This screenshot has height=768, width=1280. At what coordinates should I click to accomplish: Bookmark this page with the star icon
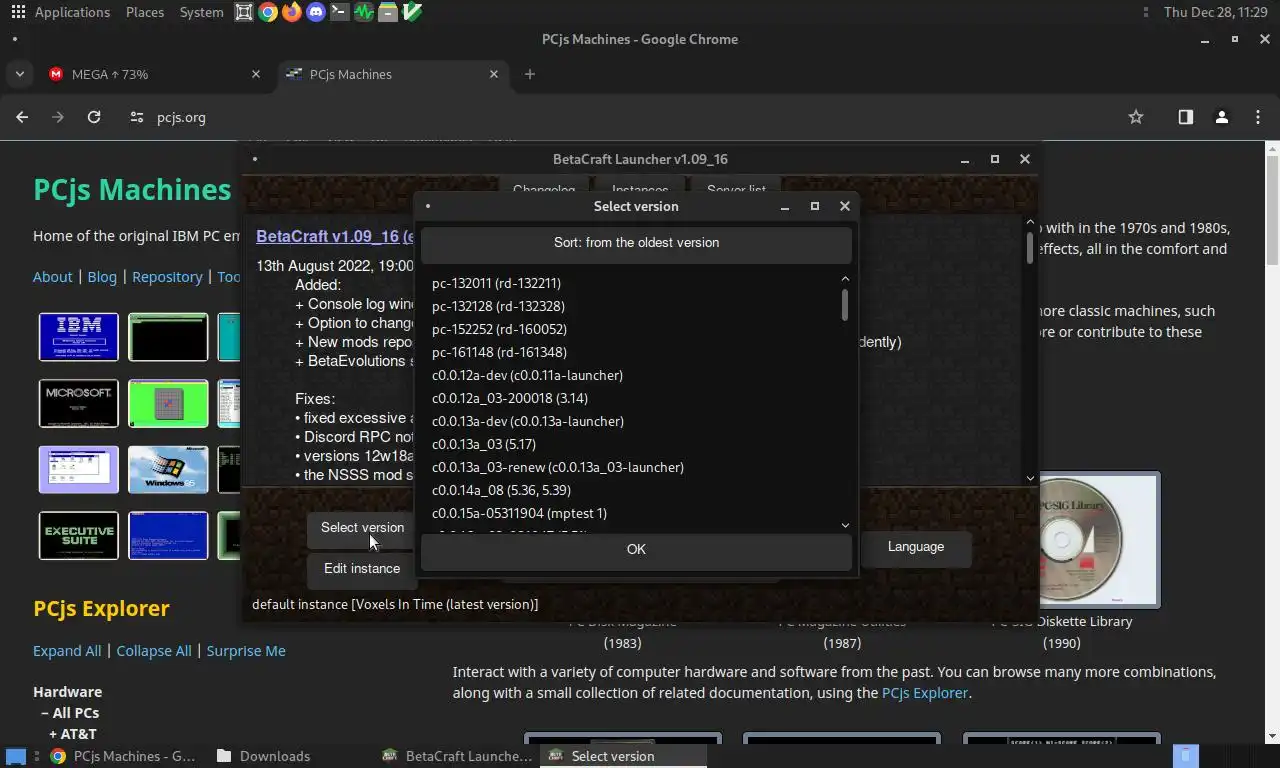click(x=1136, y=117)
